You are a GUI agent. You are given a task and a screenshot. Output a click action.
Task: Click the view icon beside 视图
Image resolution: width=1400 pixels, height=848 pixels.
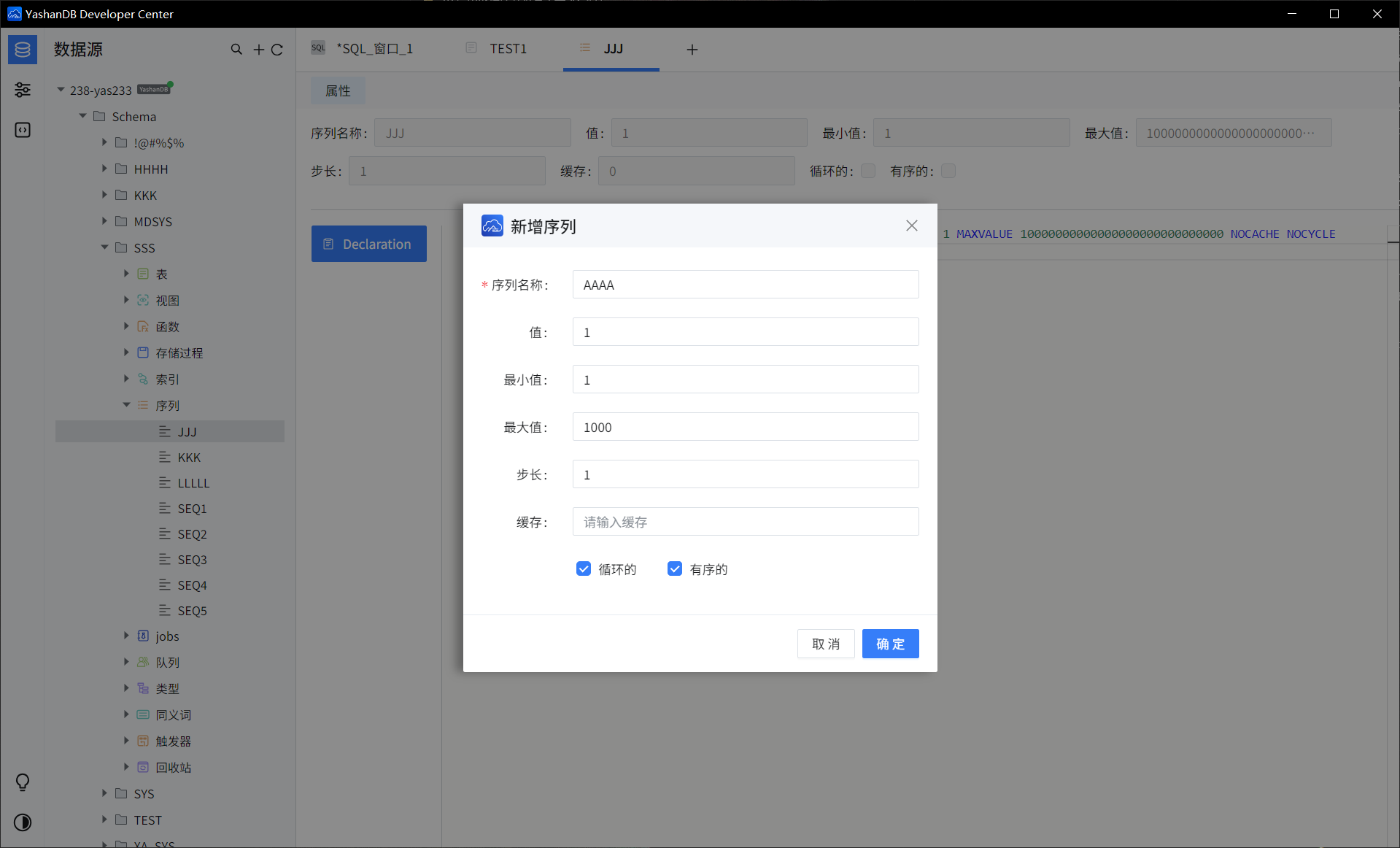click(143, 300)
